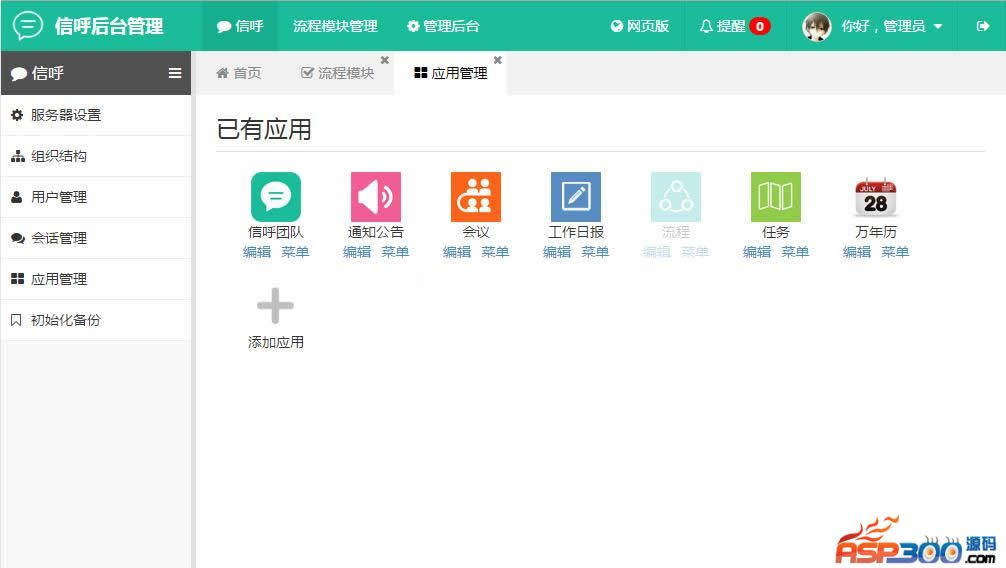Switch to the 流程模块 tab
The height and width of the screenshot is (568, 1006).
pyautogui.click(x=338, y=73)
